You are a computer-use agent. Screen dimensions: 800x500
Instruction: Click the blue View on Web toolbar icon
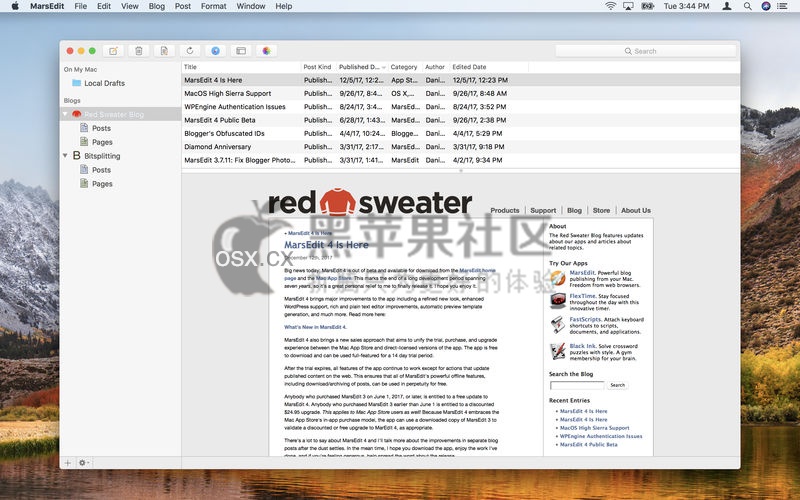tap(215, 51)
